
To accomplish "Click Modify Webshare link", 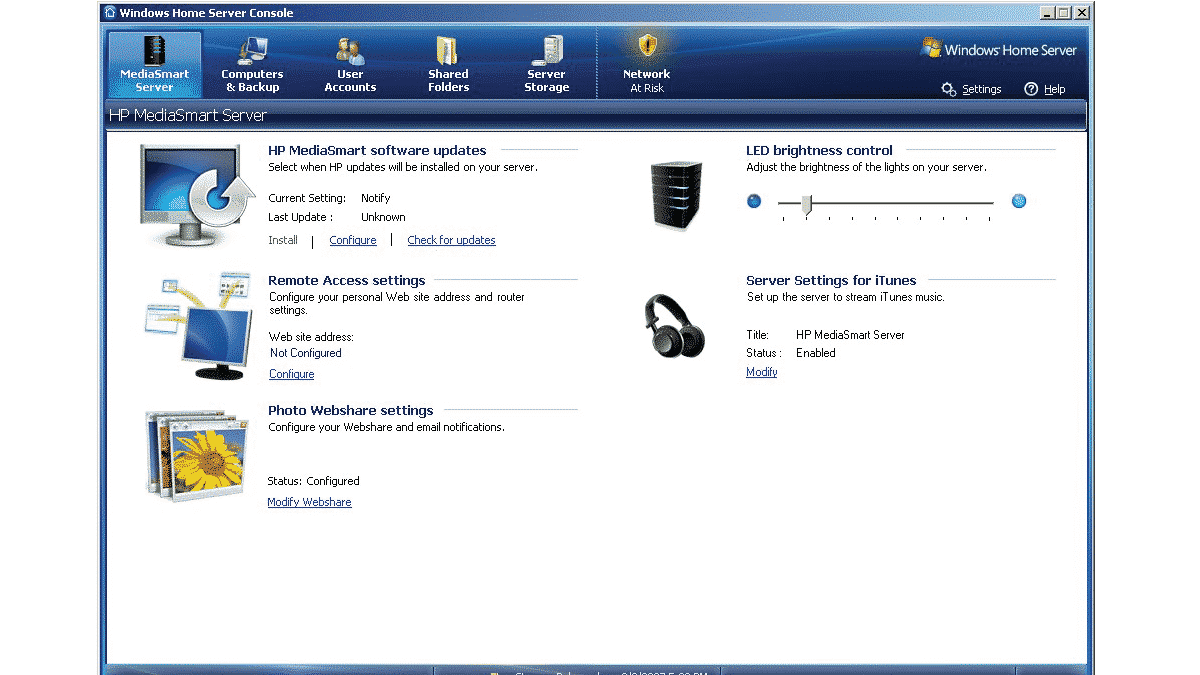I will (x=309, y=502).
